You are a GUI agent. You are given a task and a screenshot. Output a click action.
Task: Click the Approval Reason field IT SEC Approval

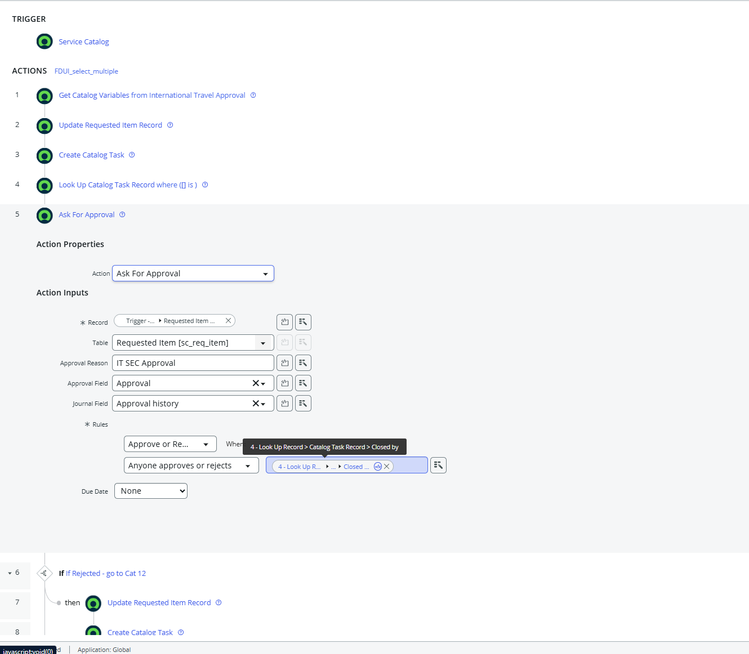193,363
